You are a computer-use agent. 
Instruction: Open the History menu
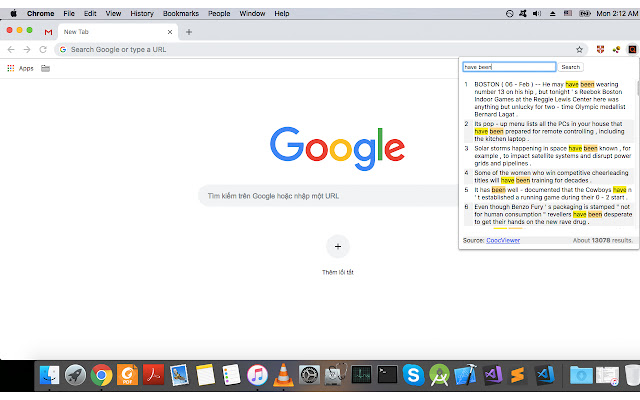[x=142, y=13]
